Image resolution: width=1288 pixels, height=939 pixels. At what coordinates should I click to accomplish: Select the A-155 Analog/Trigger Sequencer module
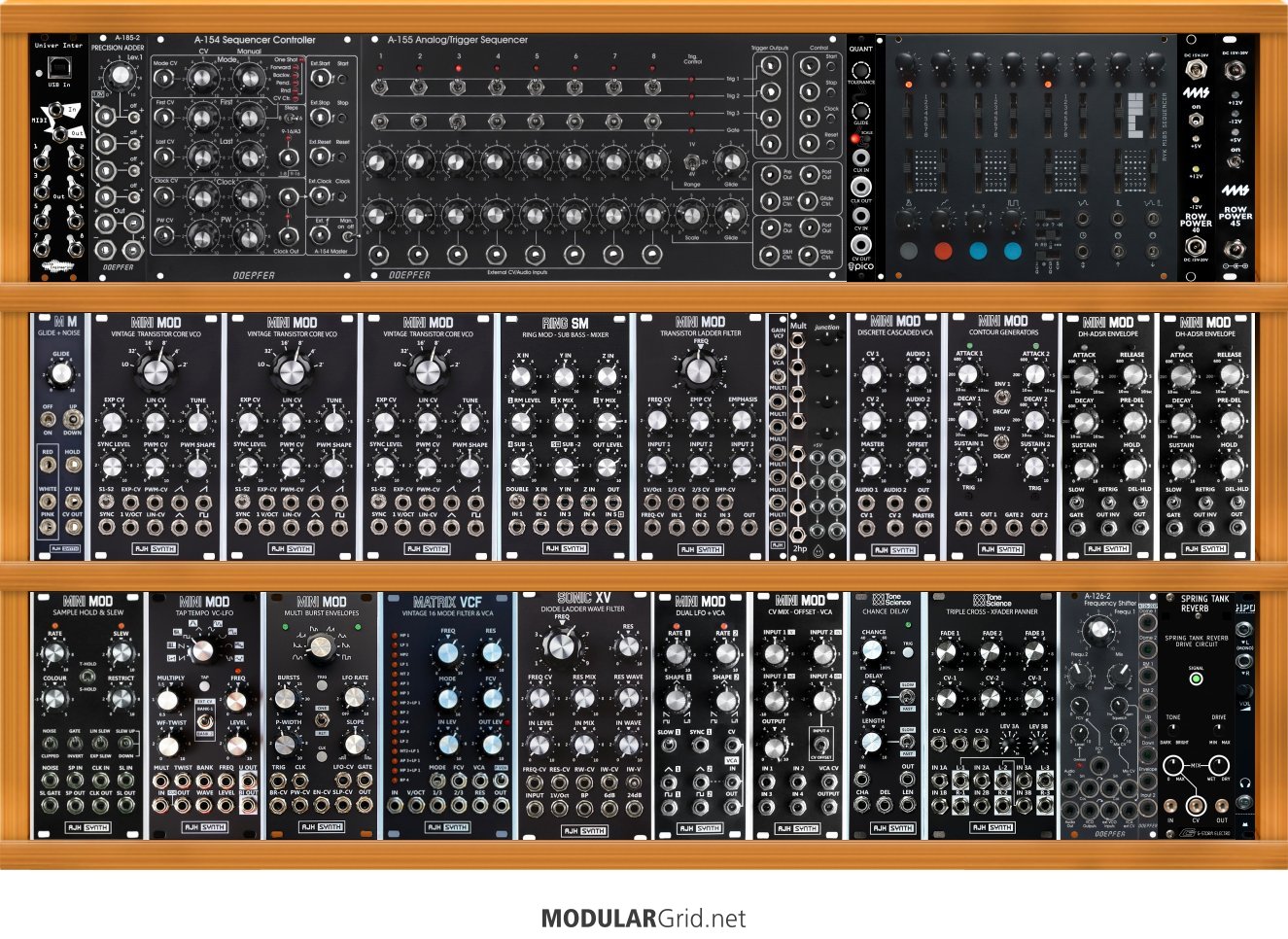click(603, 158)
